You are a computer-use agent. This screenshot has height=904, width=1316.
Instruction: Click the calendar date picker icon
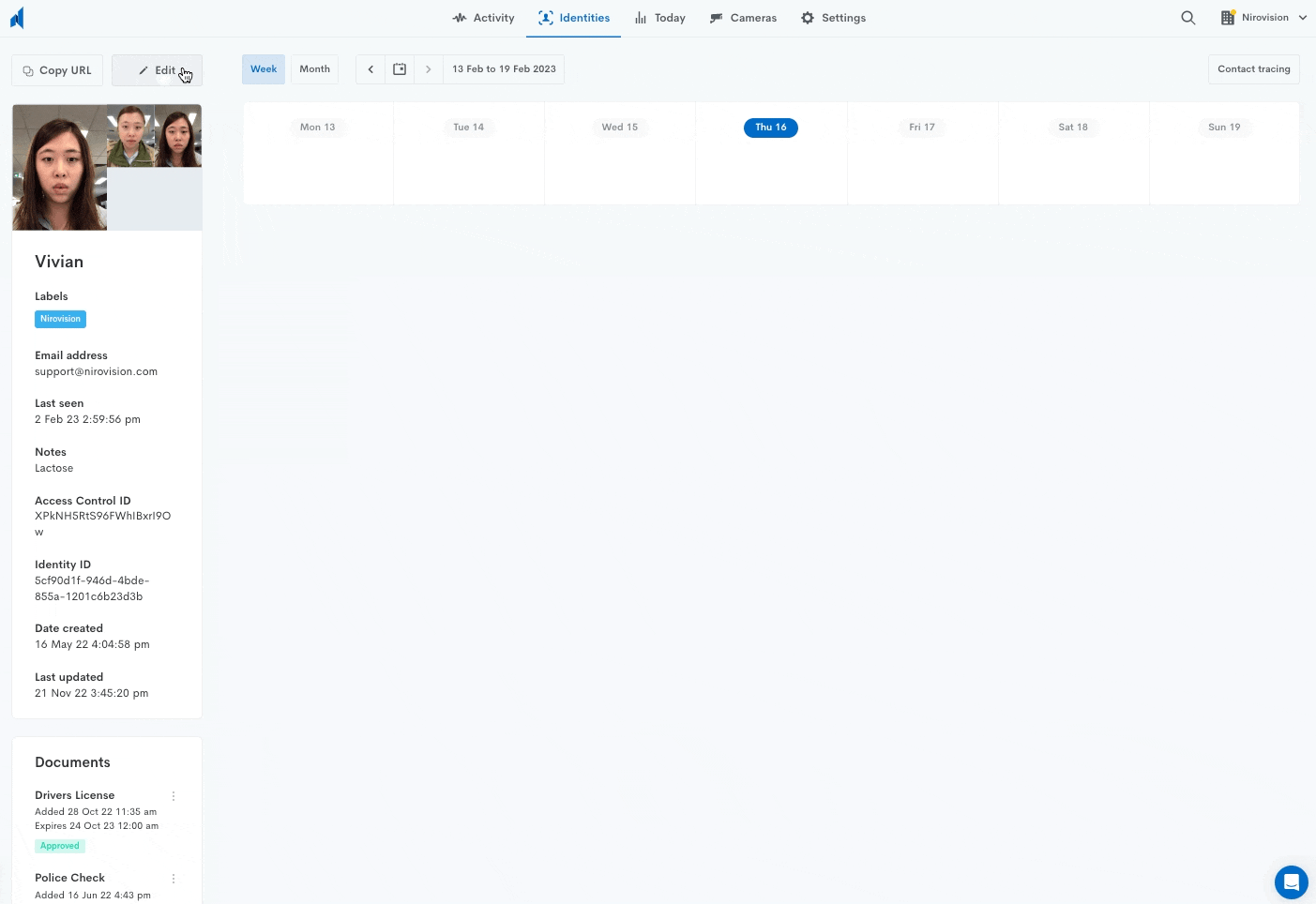point(400,69)
